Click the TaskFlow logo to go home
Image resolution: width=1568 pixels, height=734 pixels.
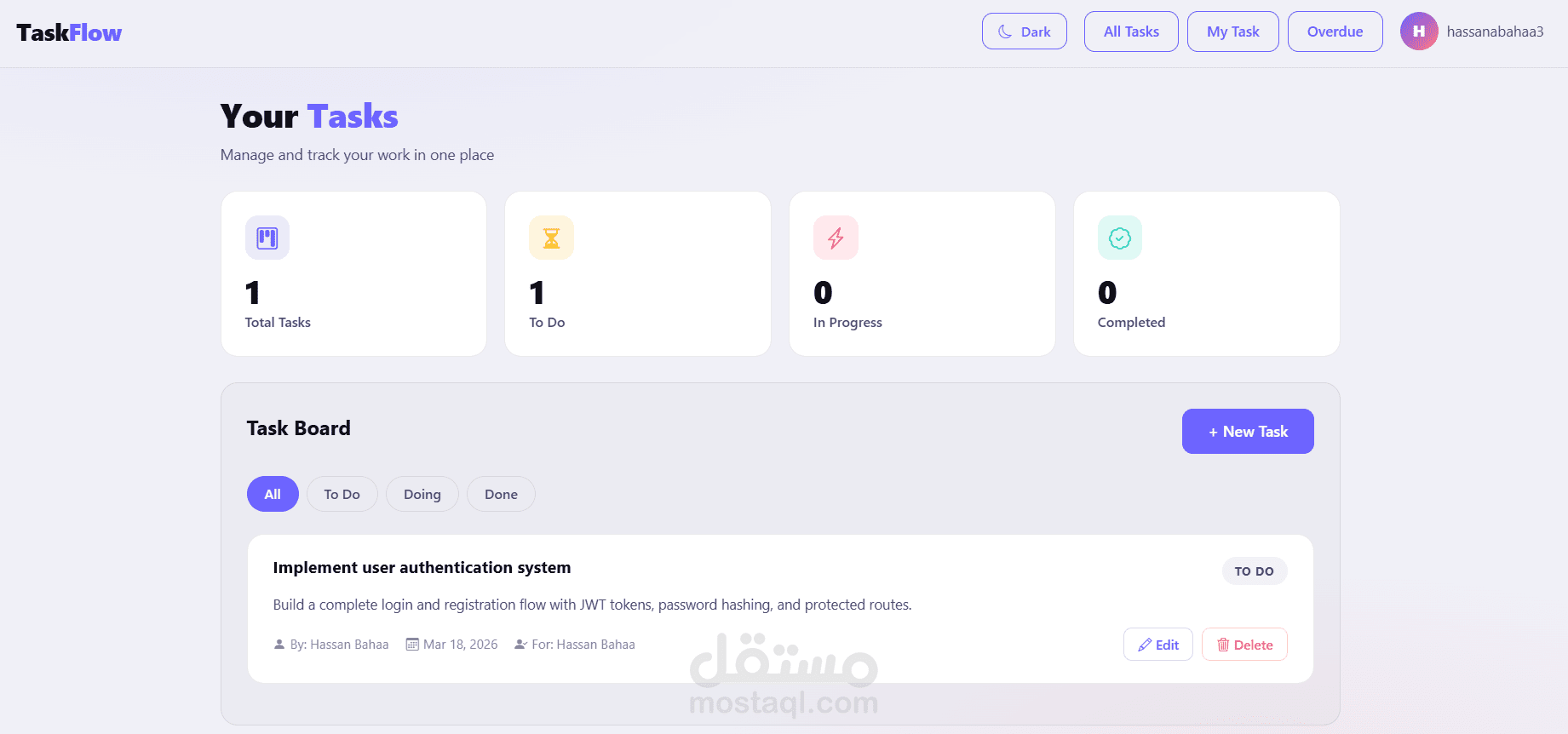[68, 32]
